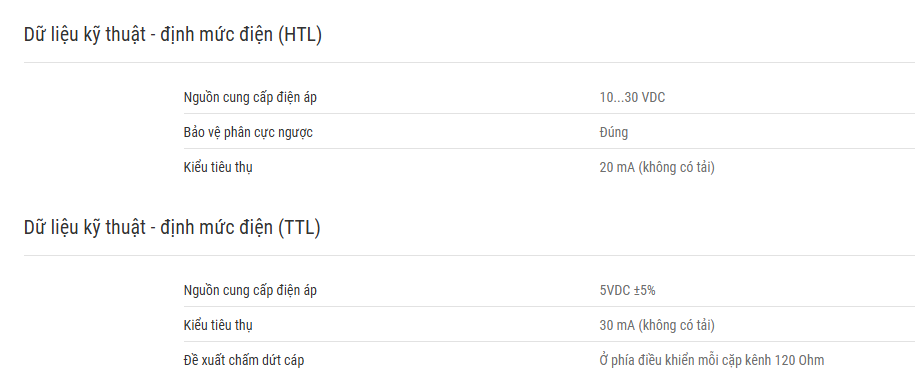The height and width of the screenshot is (386, 915).
Task: Click the word 'HTL' in the first heading
Action: click(x=300, y=35)
